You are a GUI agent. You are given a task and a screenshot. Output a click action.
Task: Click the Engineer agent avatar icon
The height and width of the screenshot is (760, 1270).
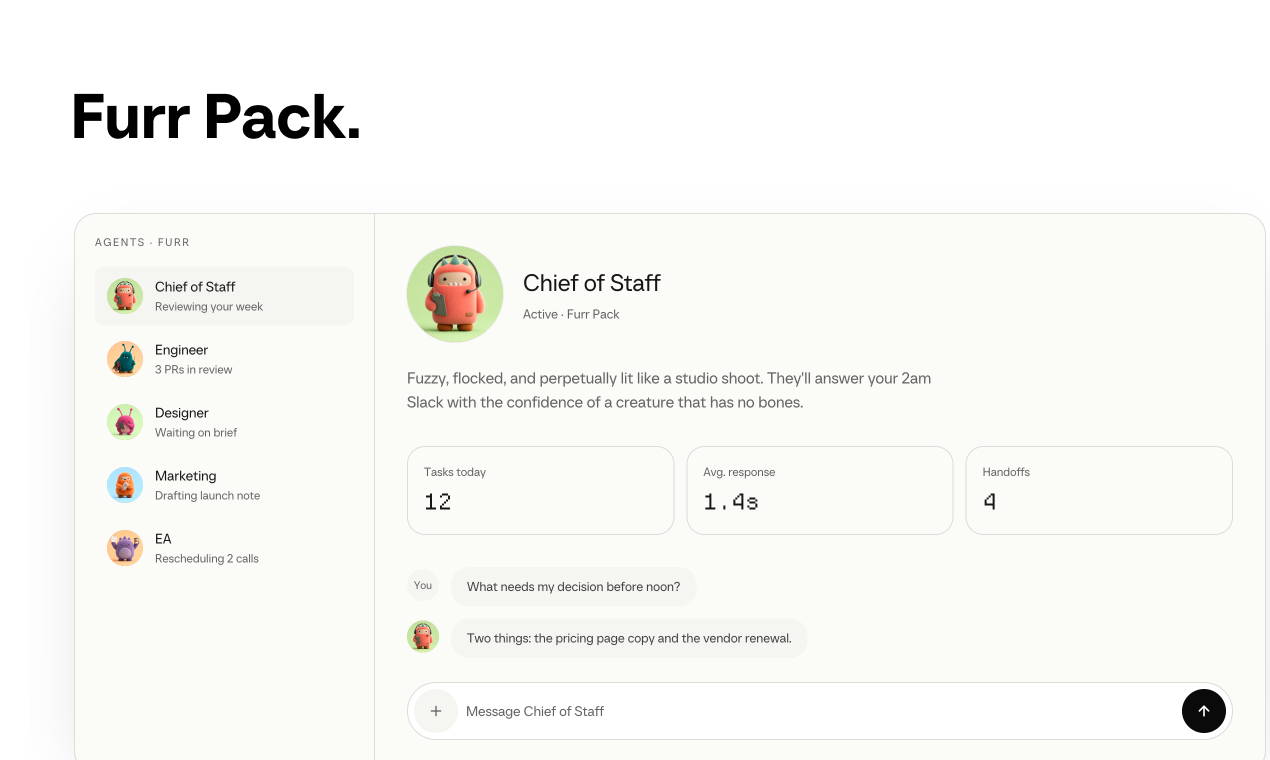point(125,359)
